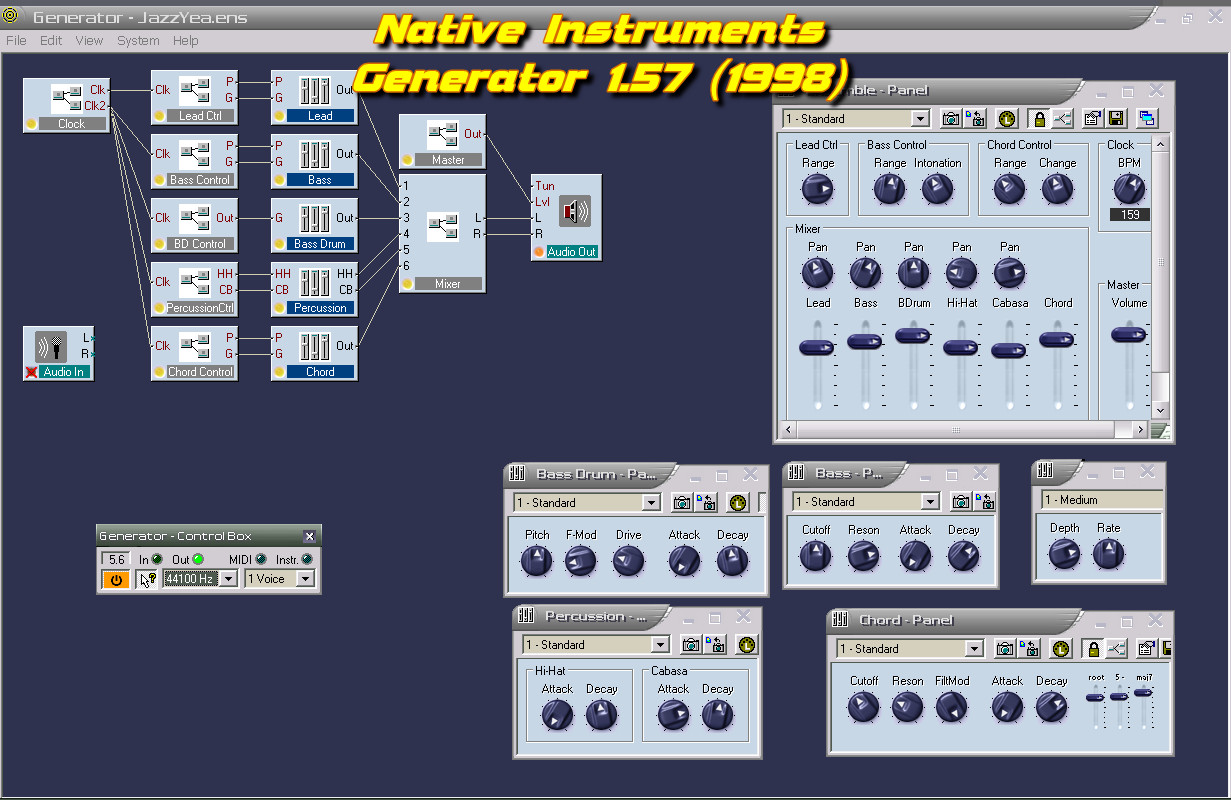Open the System menu
1231x800 pixels.
[x=138, y=41]
